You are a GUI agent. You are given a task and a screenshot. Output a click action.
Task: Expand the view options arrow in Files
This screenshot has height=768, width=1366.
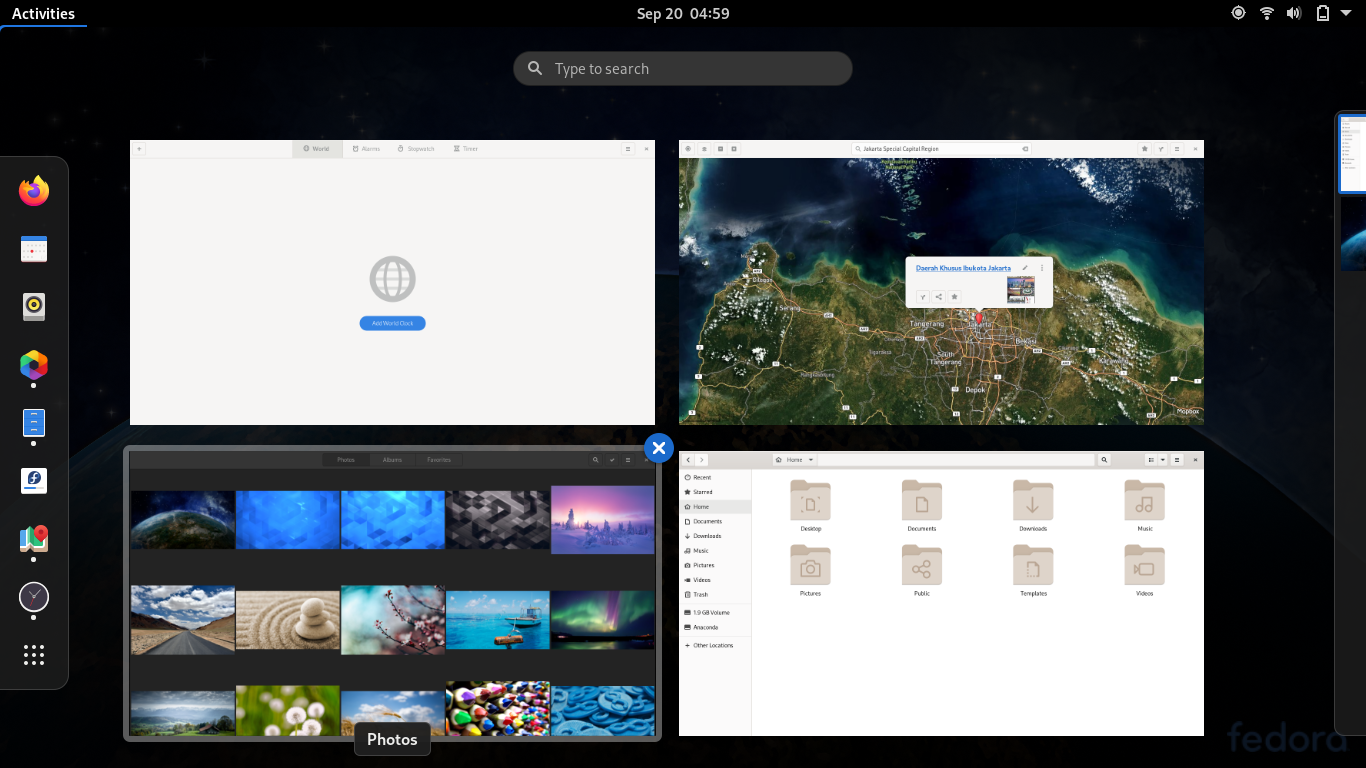(1163, 460)
